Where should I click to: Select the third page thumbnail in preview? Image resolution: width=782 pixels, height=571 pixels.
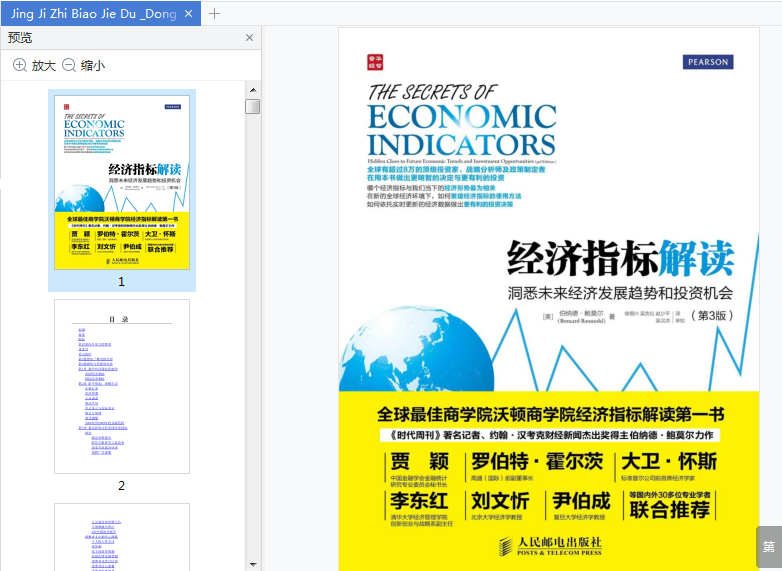122,537
